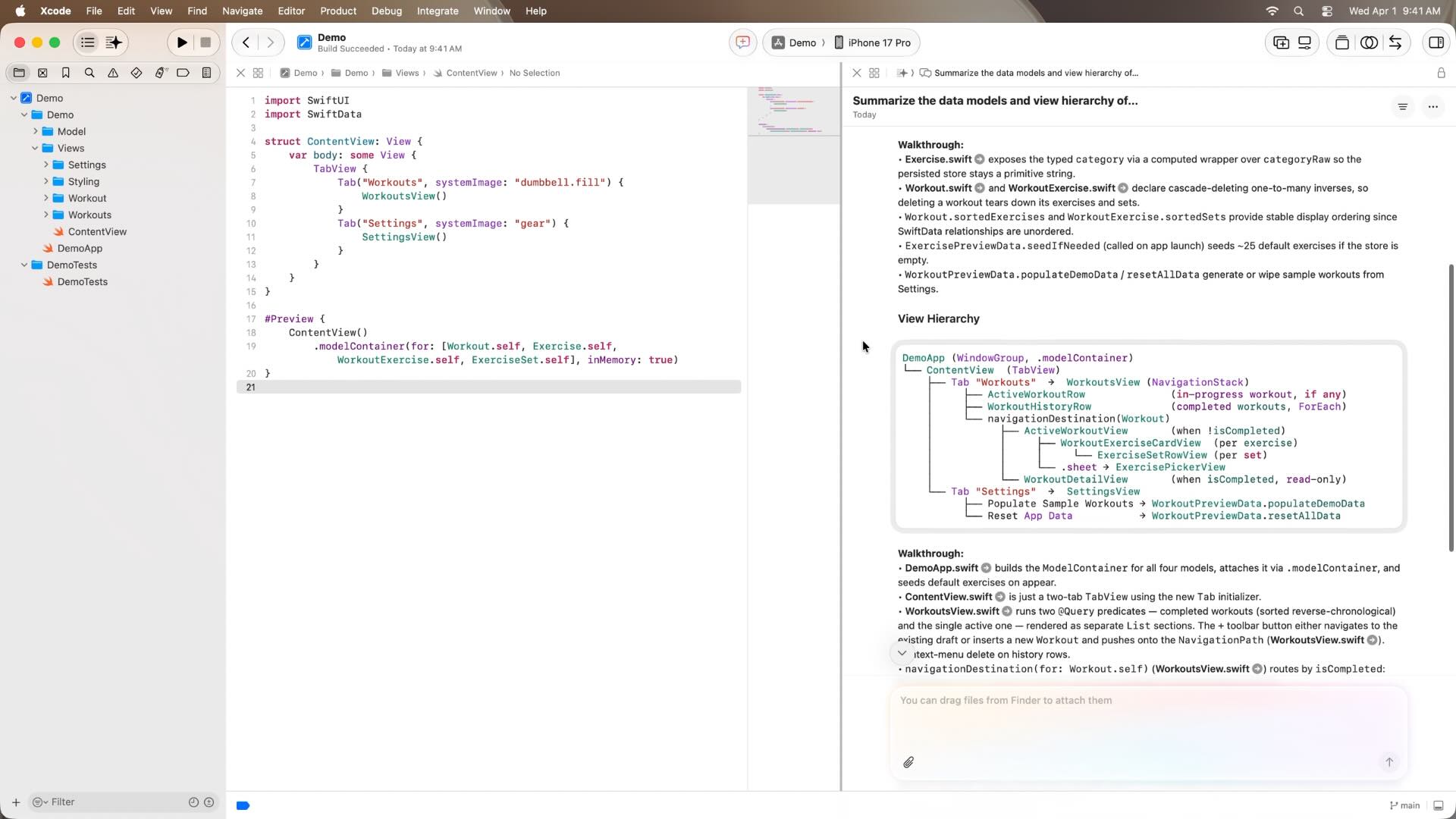Open the Navigate menu
Image resolution: width=1456 pixels, height=819 pixels.
point(242,11)
